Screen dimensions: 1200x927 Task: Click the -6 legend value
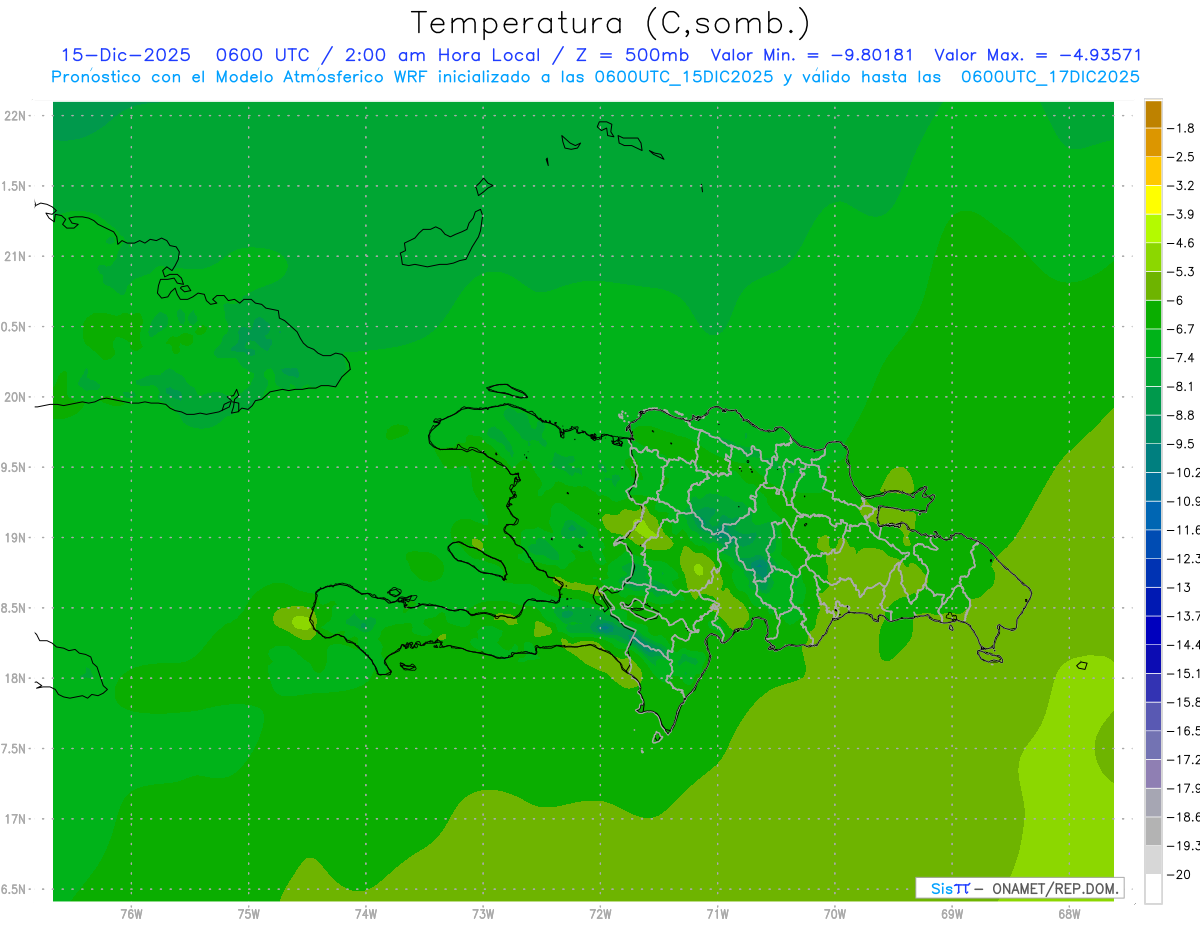click(1176, 300)
